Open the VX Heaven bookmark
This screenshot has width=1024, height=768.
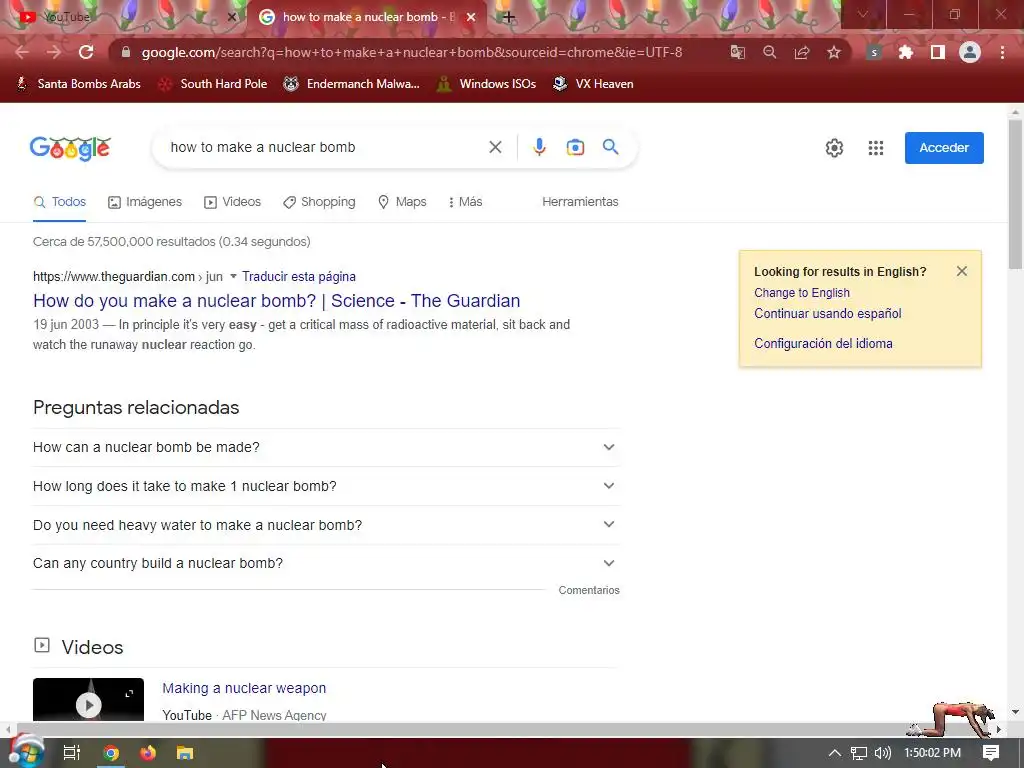[x=593, y=84]
